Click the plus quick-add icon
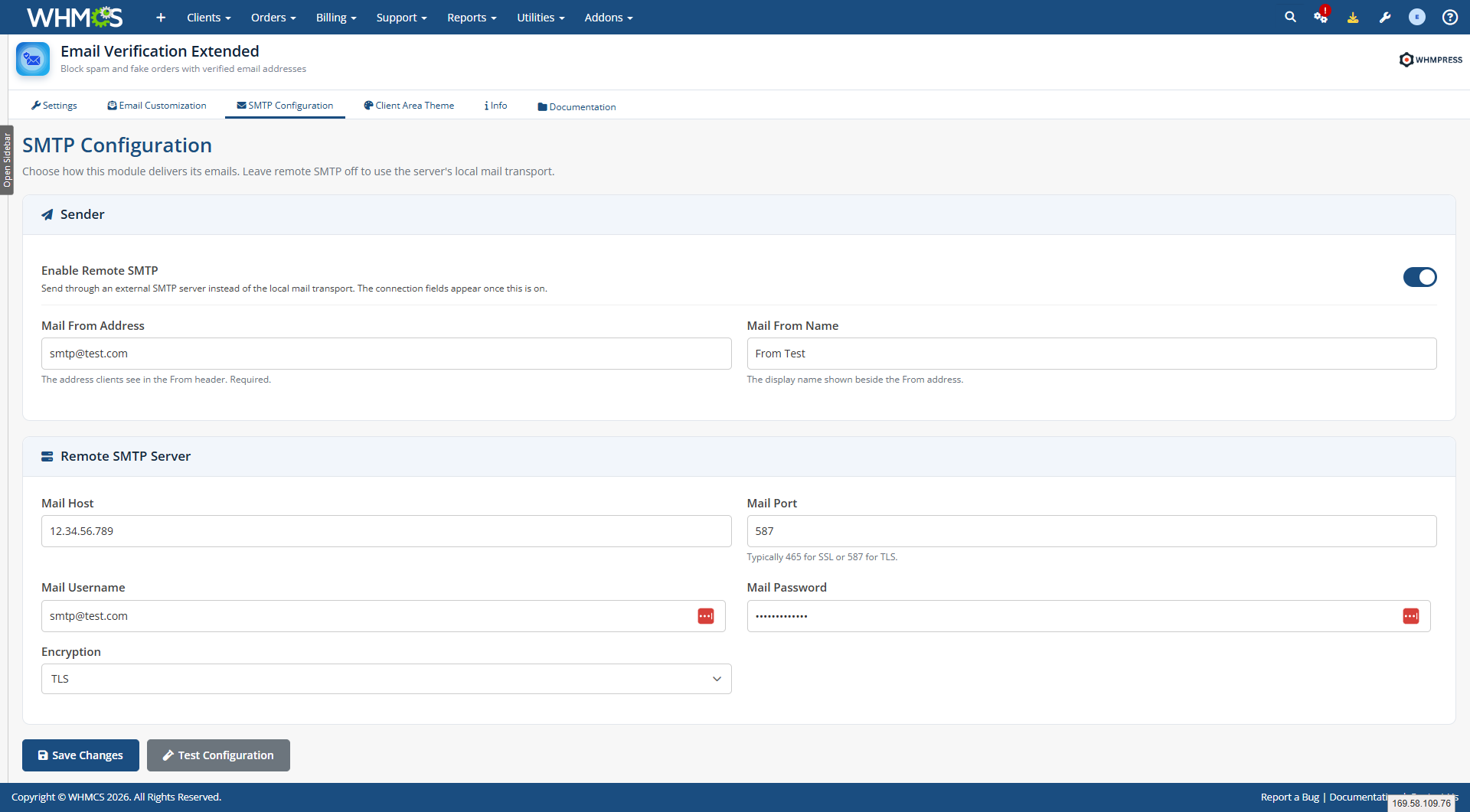 [161, 17]
